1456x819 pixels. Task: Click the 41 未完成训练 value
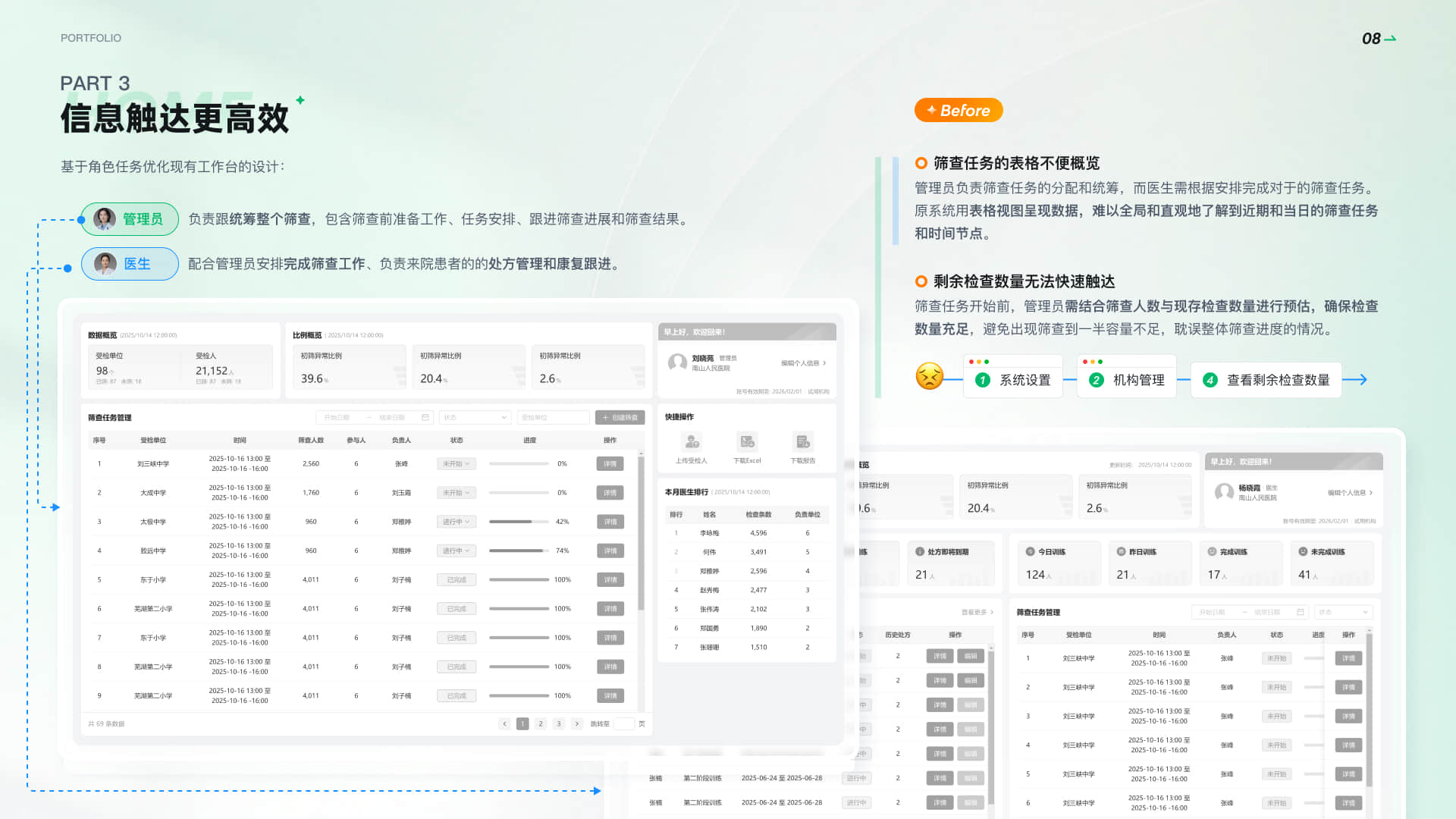1304,575
